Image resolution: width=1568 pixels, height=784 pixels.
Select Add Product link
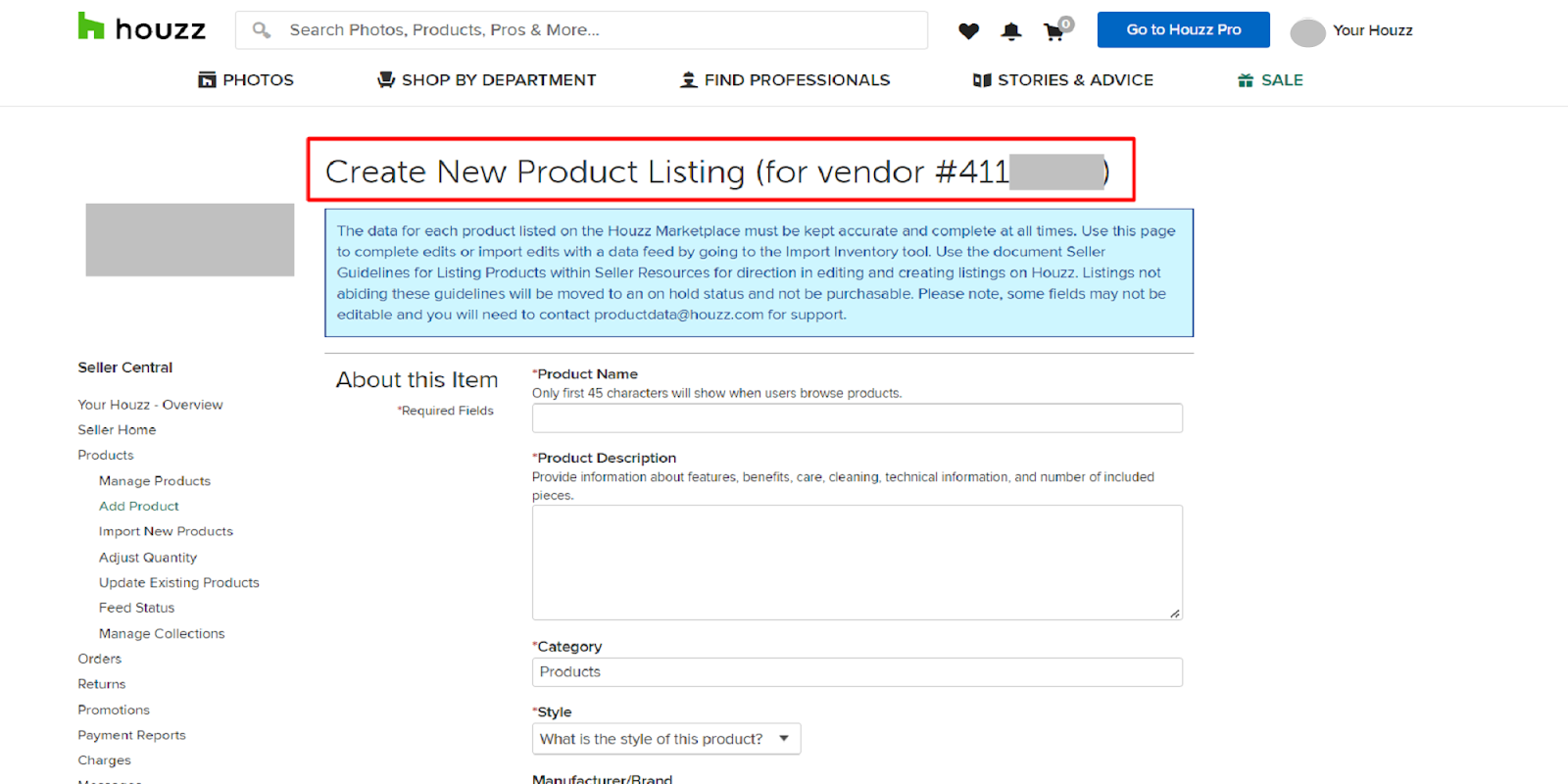[x=139, y=507]
